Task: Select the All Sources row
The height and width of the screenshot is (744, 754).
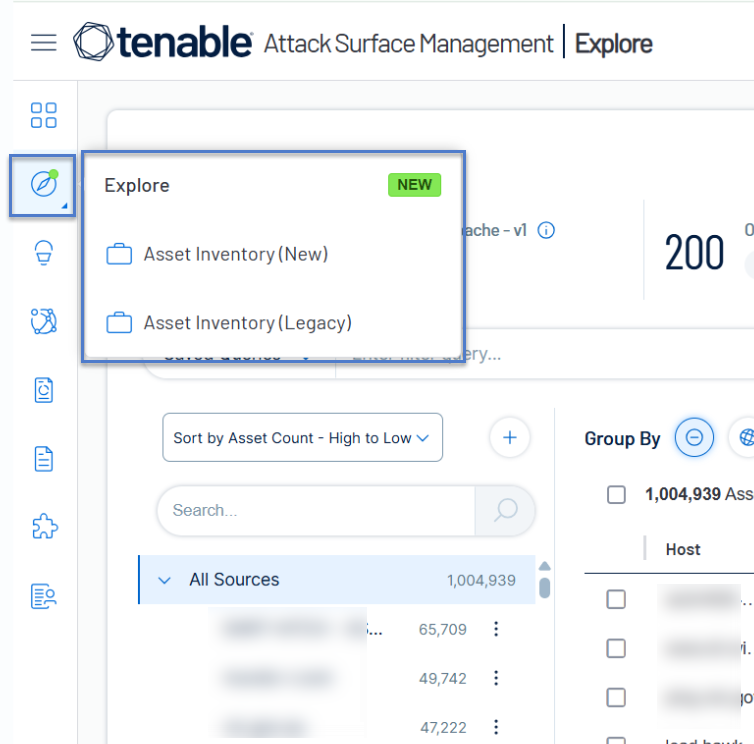Action: 337,580
